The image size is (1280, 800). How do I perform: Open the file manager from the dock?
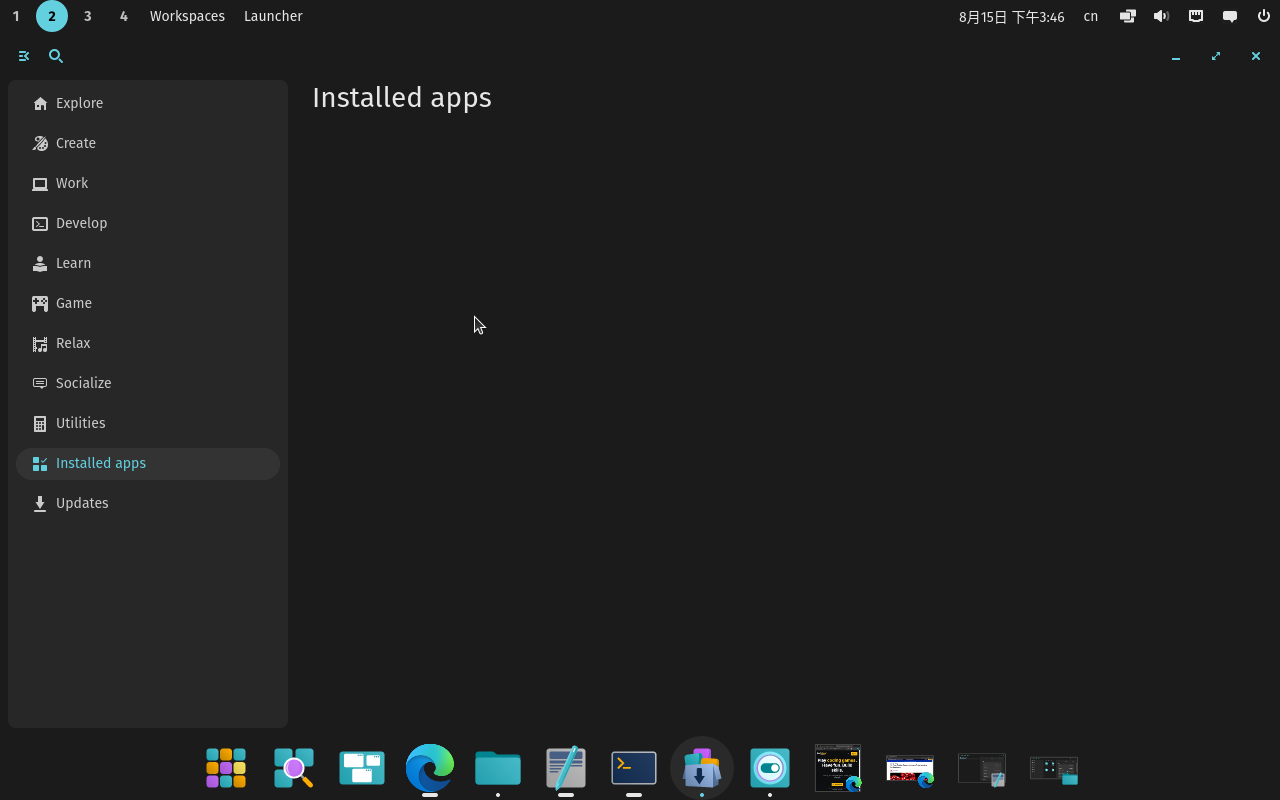498,768
